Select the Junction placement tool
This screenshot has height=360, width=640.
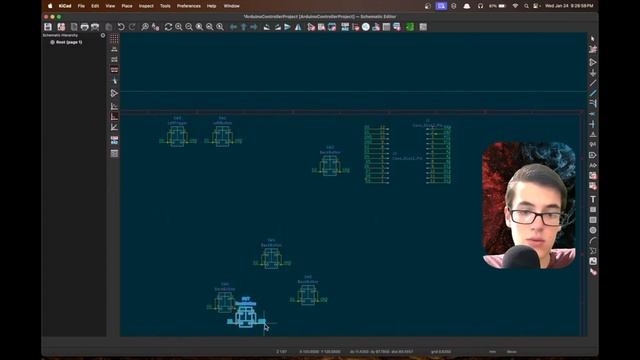(x=593, y=124)
